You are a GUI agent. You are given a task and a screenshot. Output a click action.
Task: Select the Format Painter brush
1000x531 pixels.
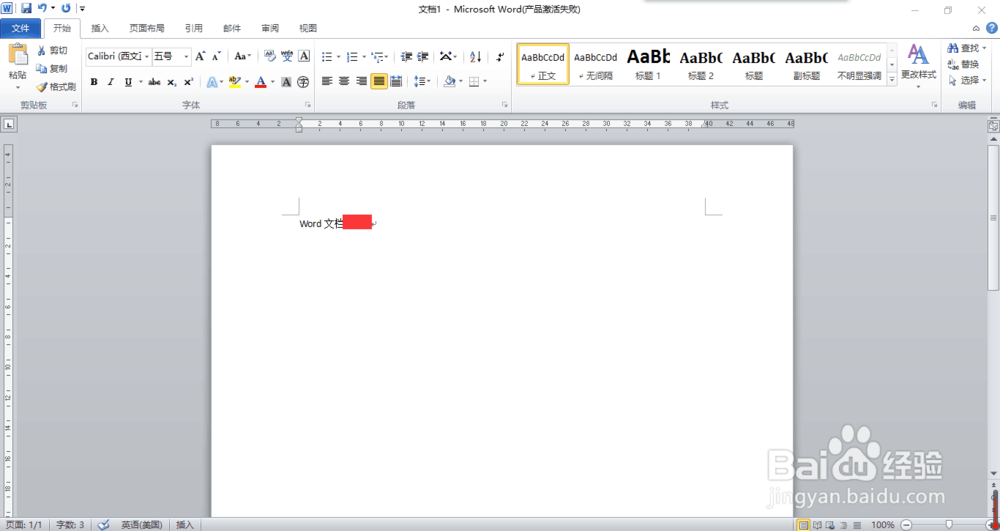(x=42, y=87)
